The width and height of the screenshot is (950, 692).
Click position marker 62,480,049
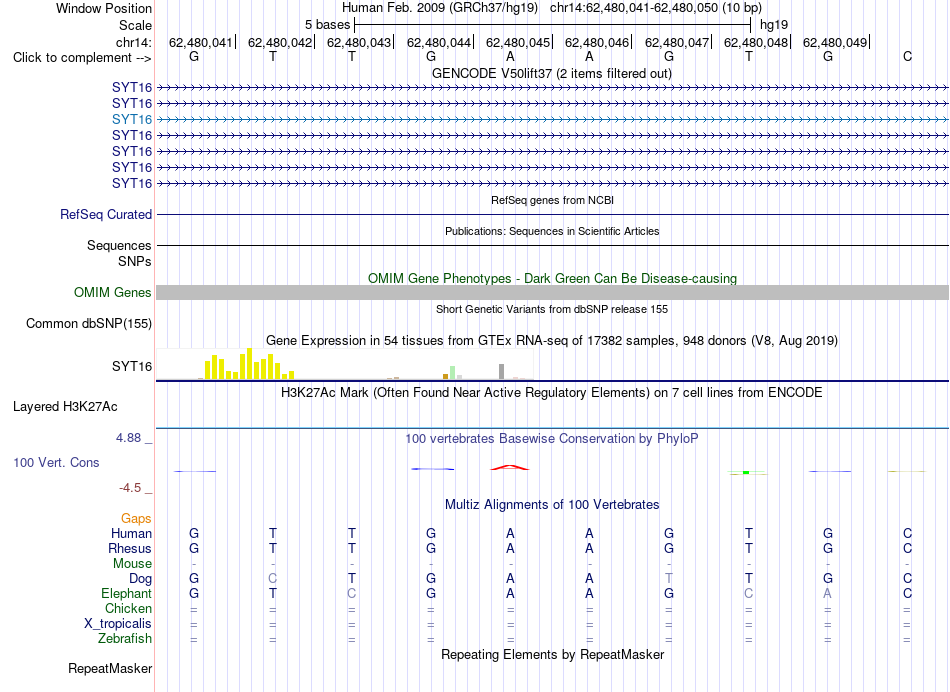tap(835, 42)
